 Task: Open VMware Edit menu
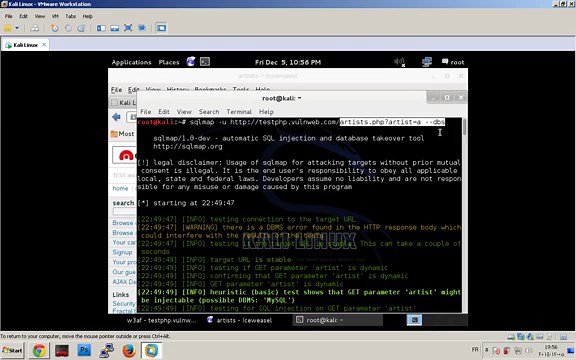click(x=24, y=16)
